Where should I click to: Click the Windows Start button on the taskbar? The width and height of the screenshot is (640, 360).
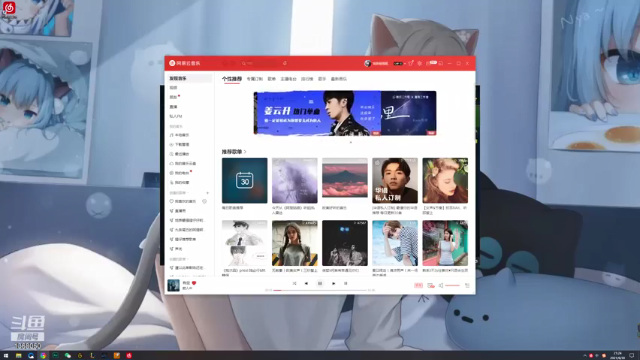(x=6, y=356)
